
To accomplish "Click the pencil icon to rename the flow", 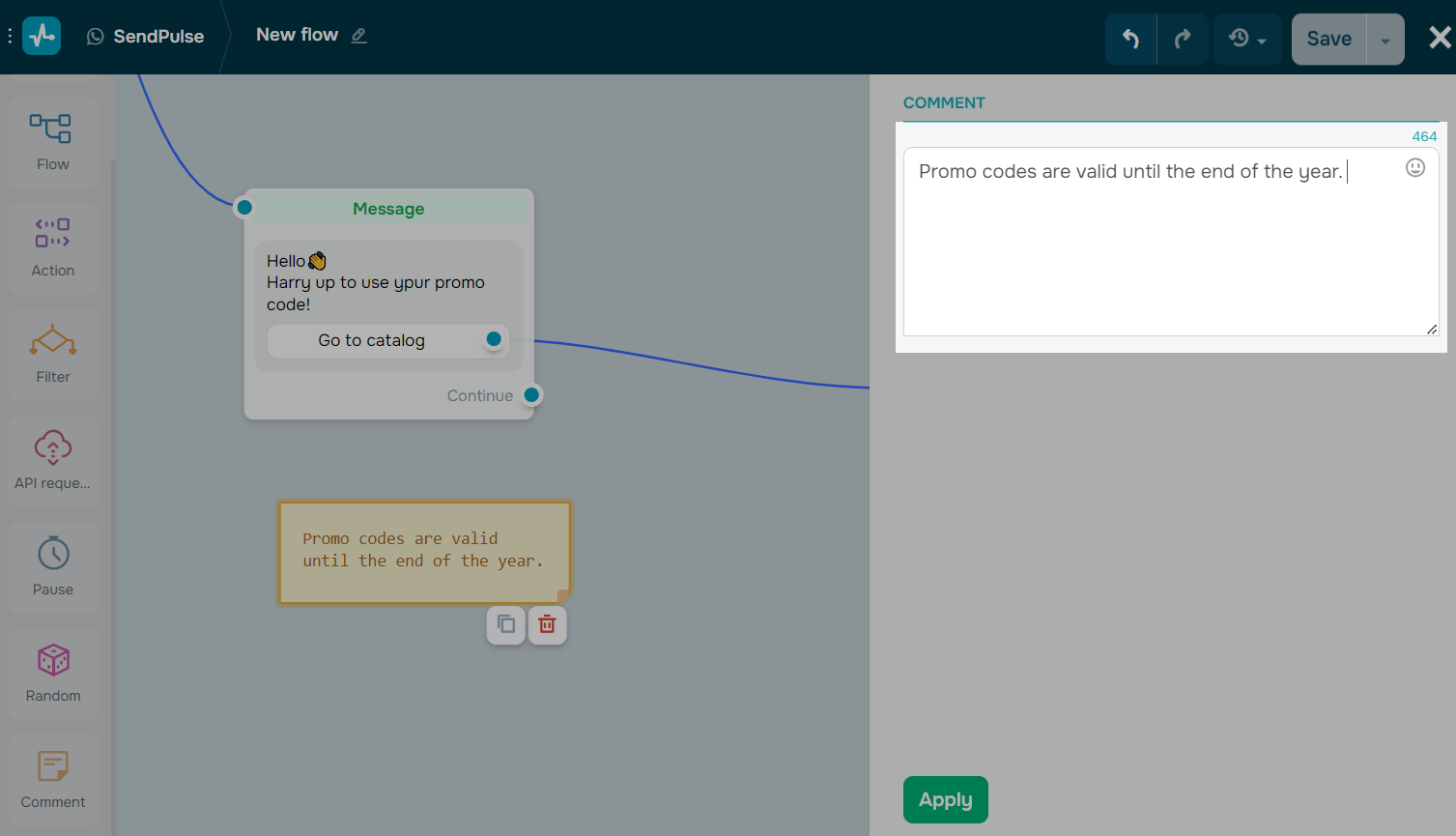I will coord(358,35).
